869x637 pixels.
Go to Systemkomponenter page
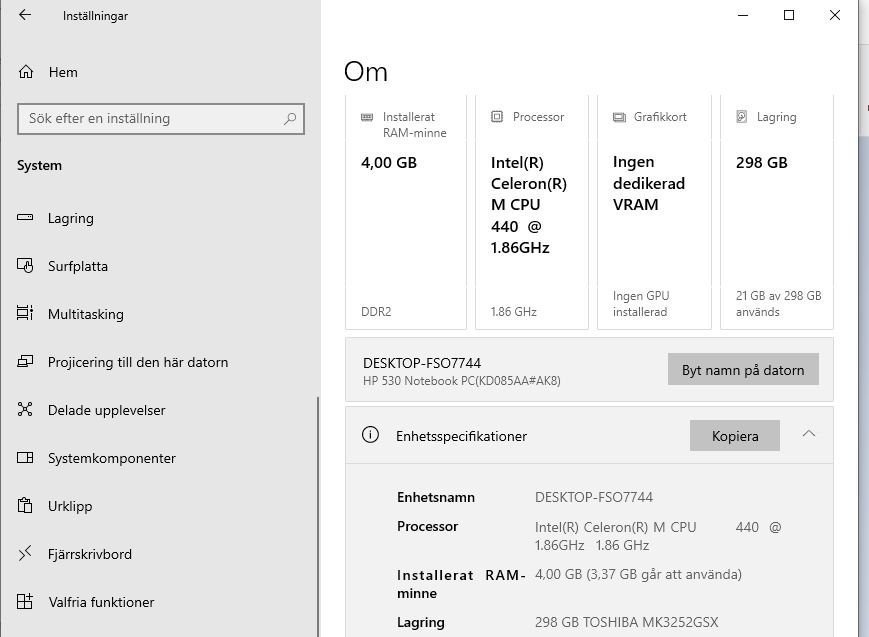111,458
